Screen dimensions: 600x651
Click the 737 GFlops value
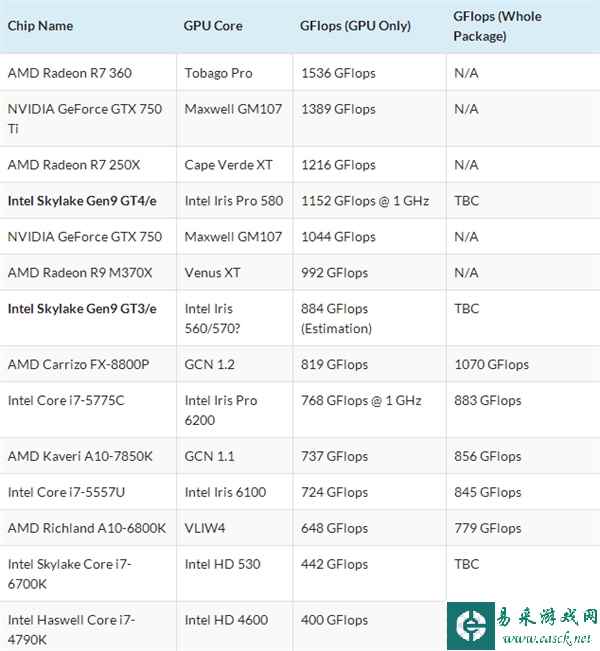(x=335, y=456)
